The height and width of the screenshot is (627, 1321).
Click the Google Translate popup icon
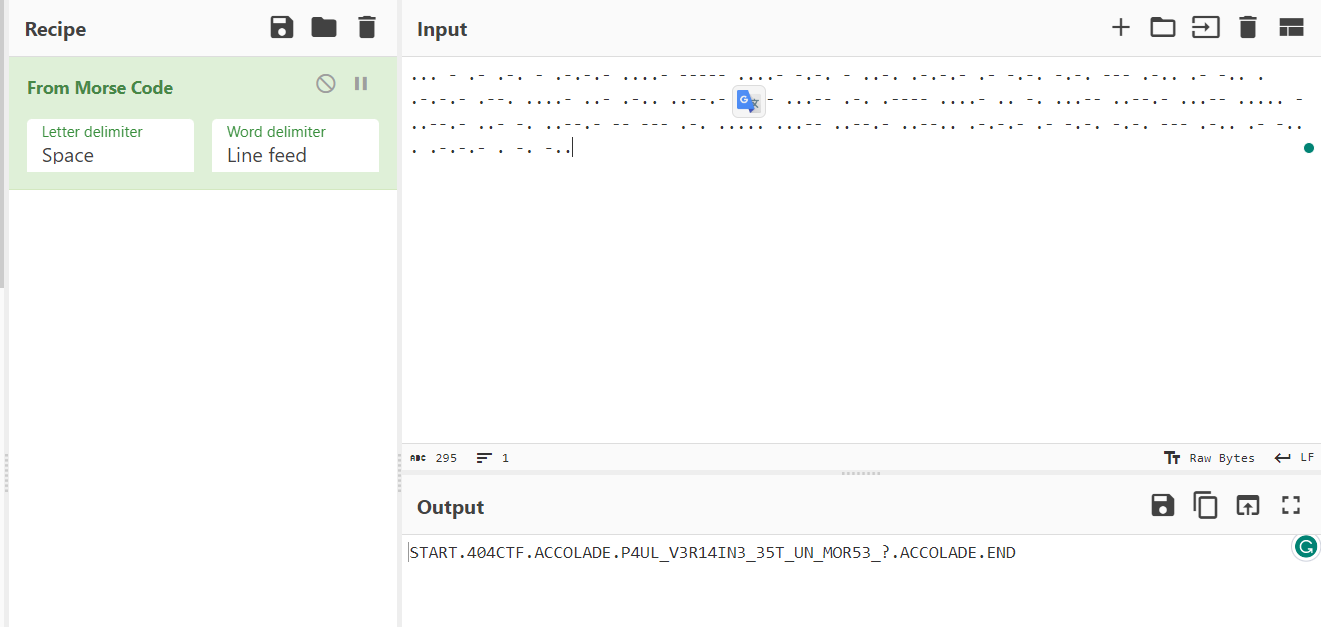748,101
